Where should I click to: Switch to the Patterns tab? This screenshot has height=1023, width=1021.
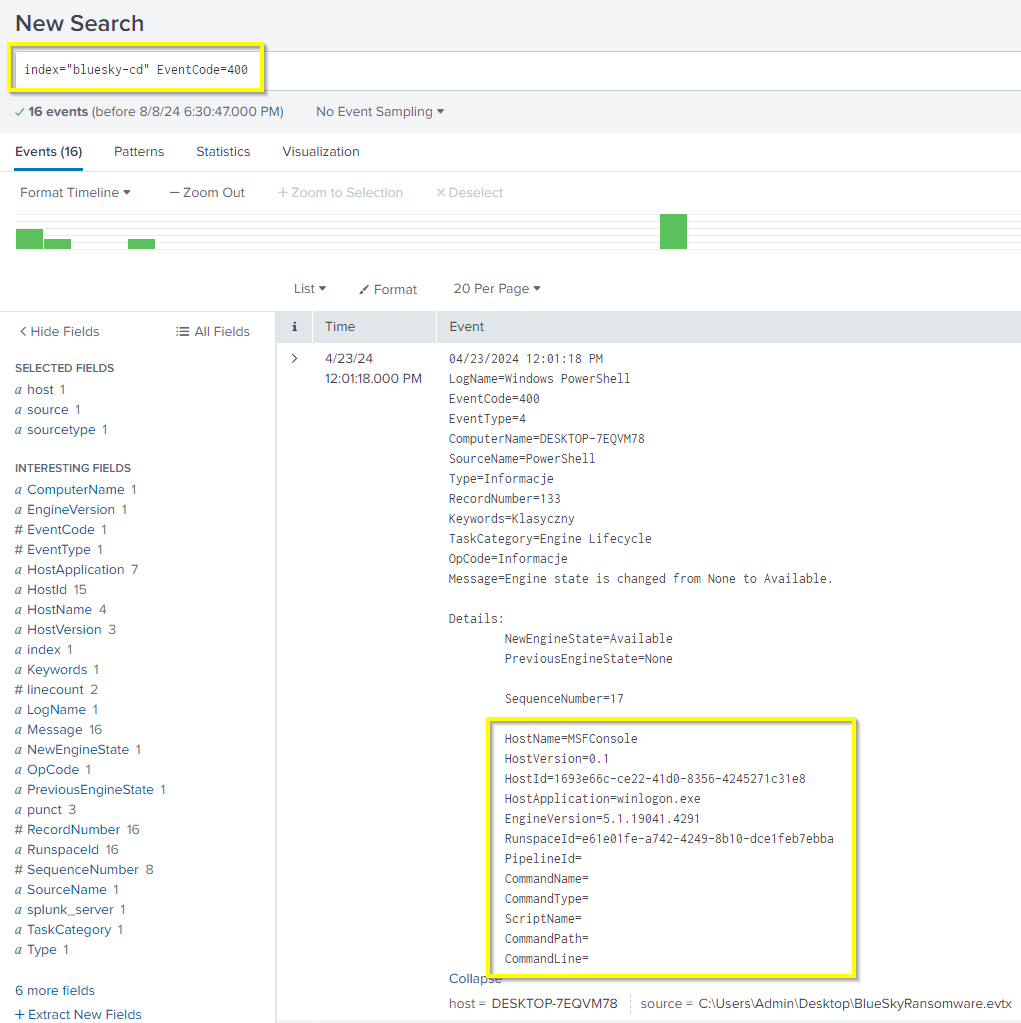[139, 152]
